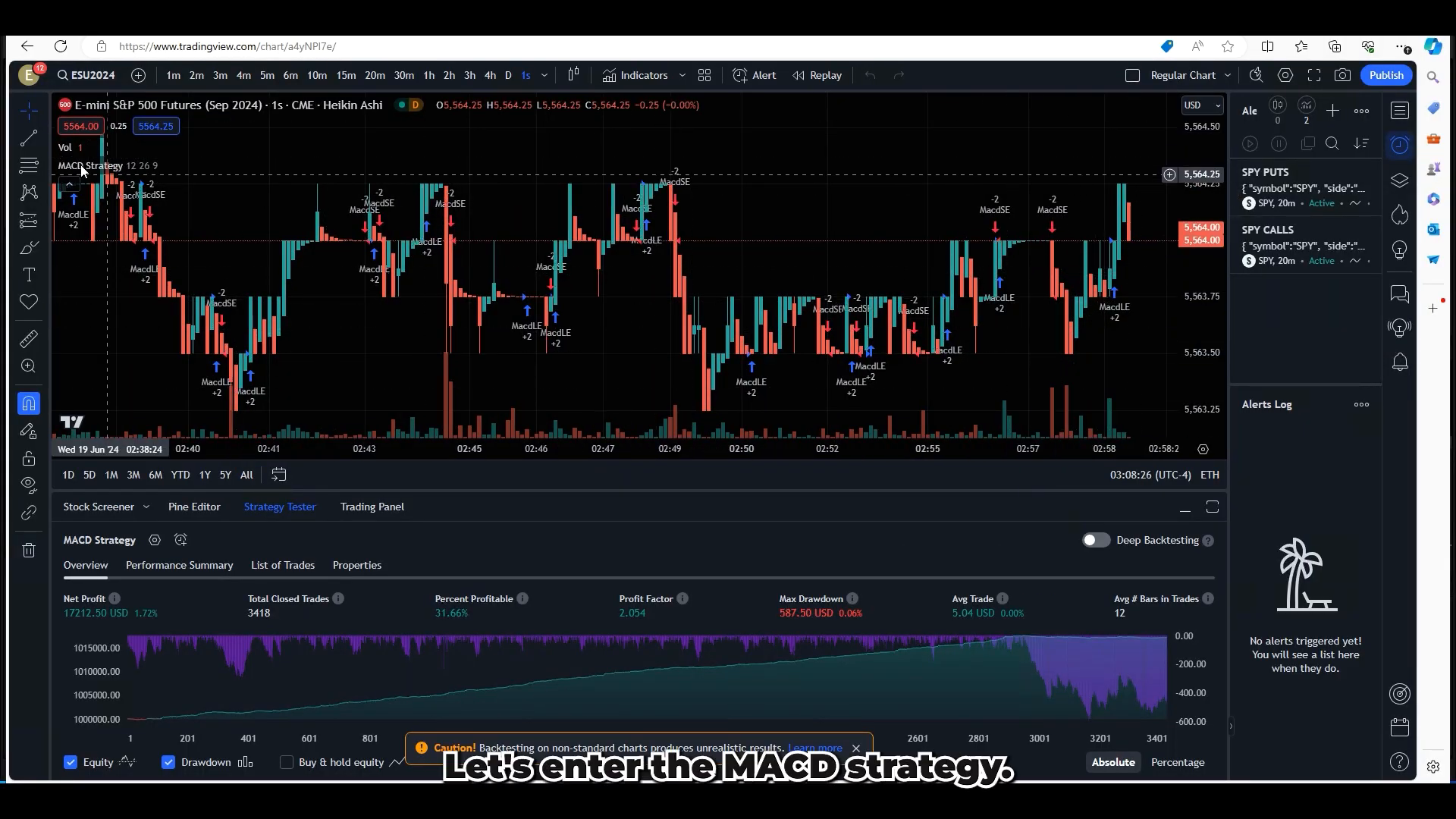Click the heart icons tool
Viewport: 1456px width, 819px height.
pos(29,302)
